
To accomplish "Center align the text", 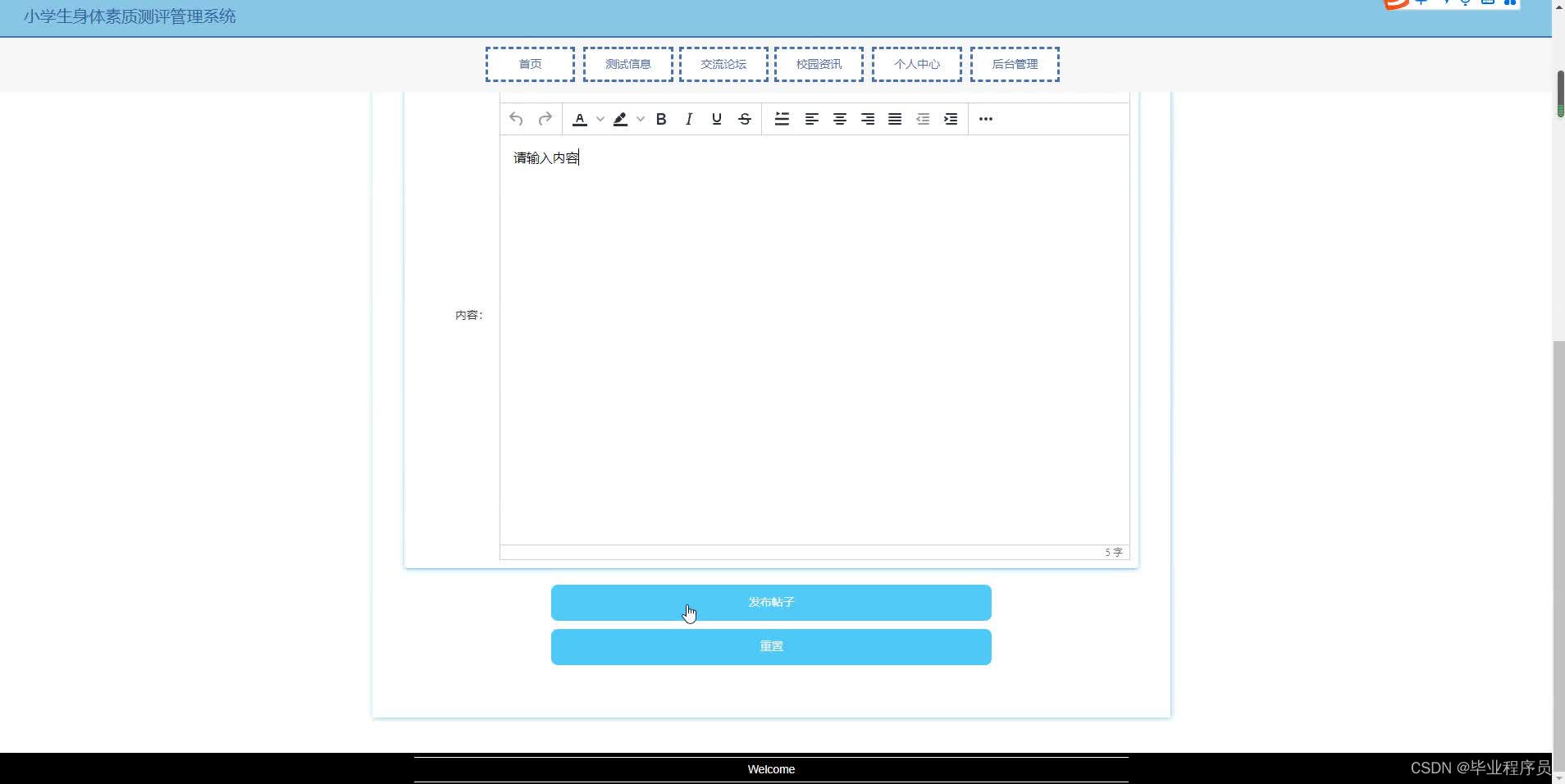I will [840, 119].
